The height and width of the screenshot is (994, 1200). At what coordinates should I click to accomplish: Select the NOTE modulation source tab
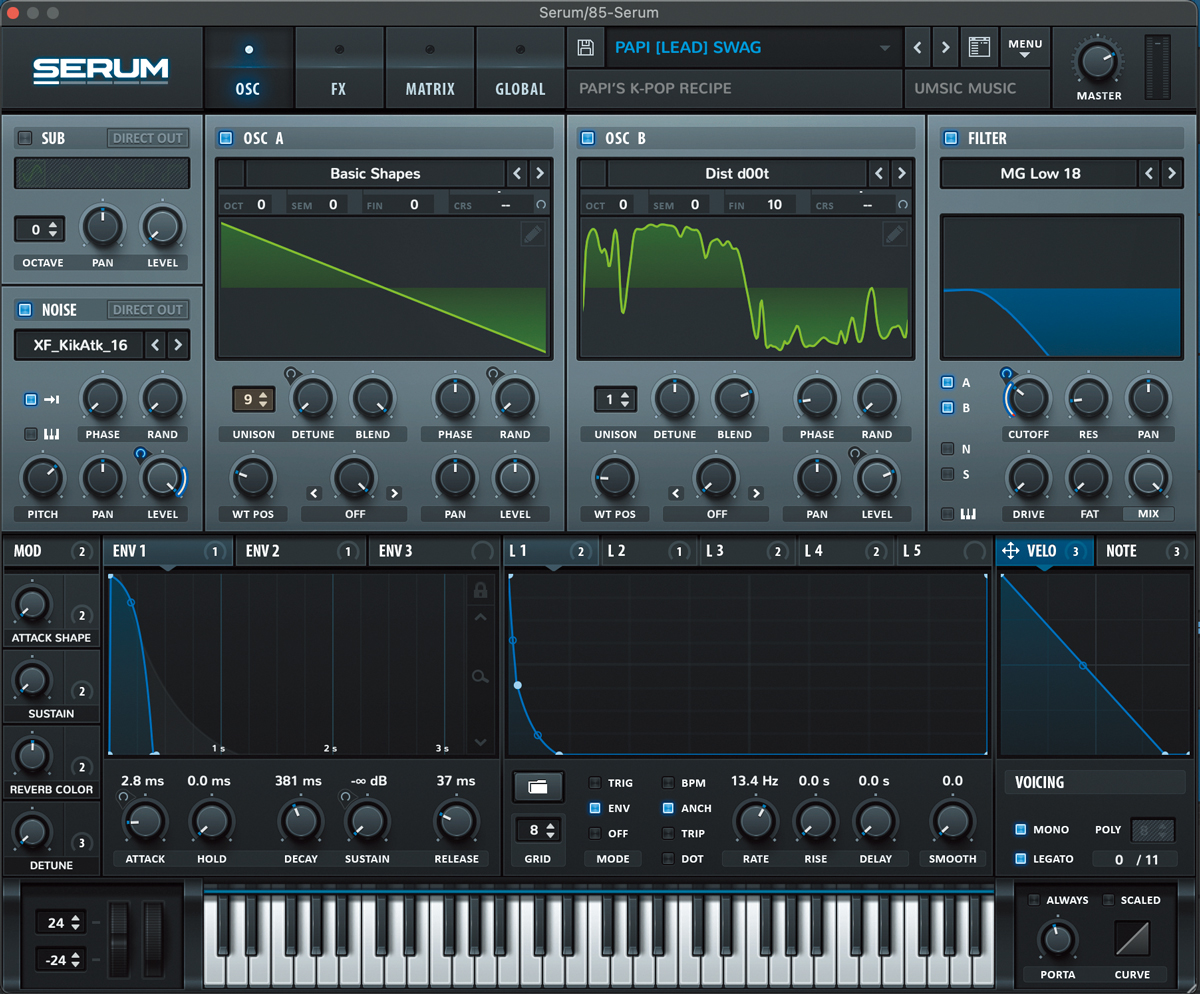tap(1144, 551)
